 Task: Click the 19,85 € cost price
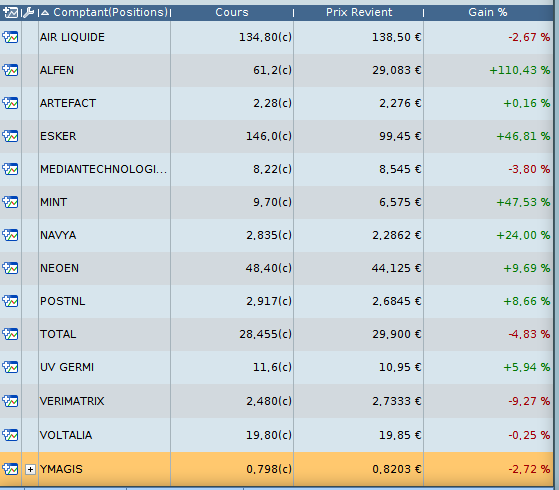pos(400,435)
